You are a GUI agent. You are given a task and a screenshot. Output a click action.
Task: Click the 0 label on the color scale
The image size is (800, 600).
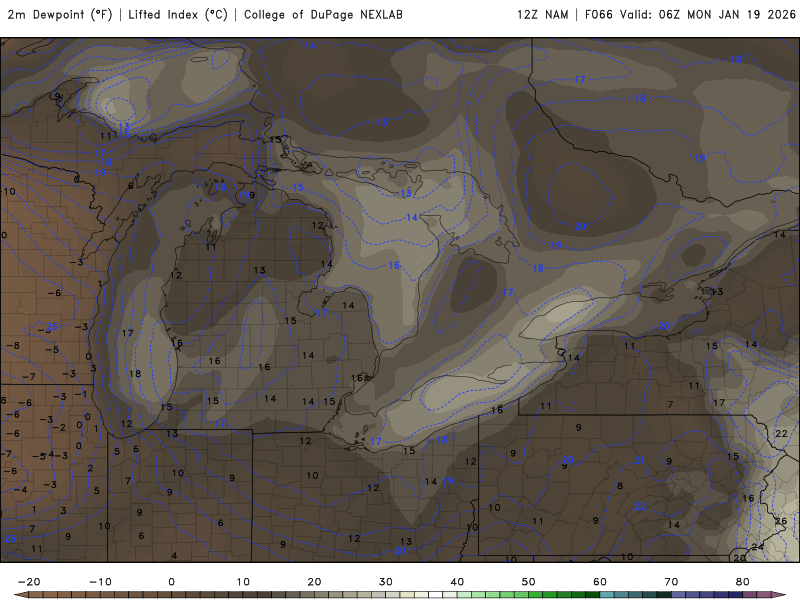pyautogui.click(x=171, y=582)
